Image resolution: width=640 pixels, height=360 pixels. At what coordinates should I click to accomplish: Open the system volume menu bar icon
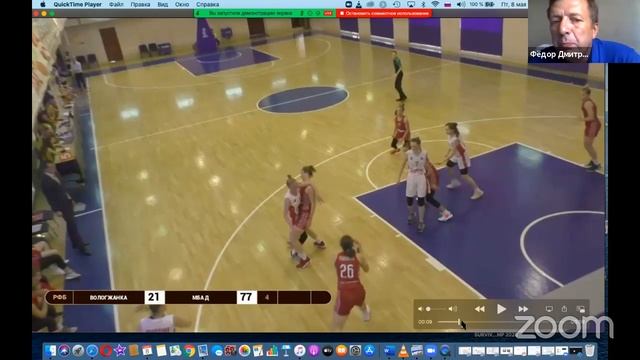click(461, 4)
